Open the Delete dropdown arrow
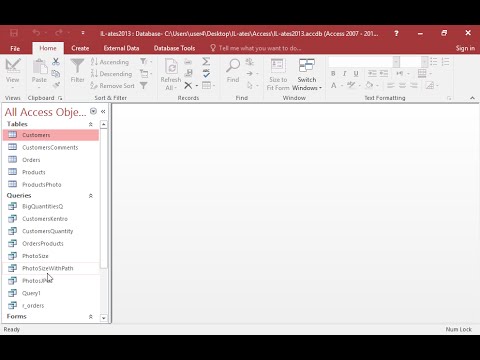 tap(197, 86)
